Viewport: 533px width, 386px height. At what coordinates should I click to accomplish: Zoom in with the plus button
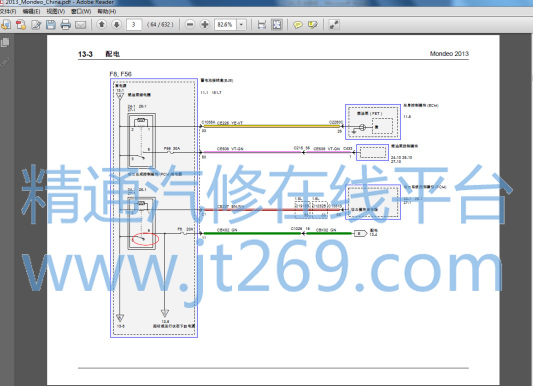(205, 24)
